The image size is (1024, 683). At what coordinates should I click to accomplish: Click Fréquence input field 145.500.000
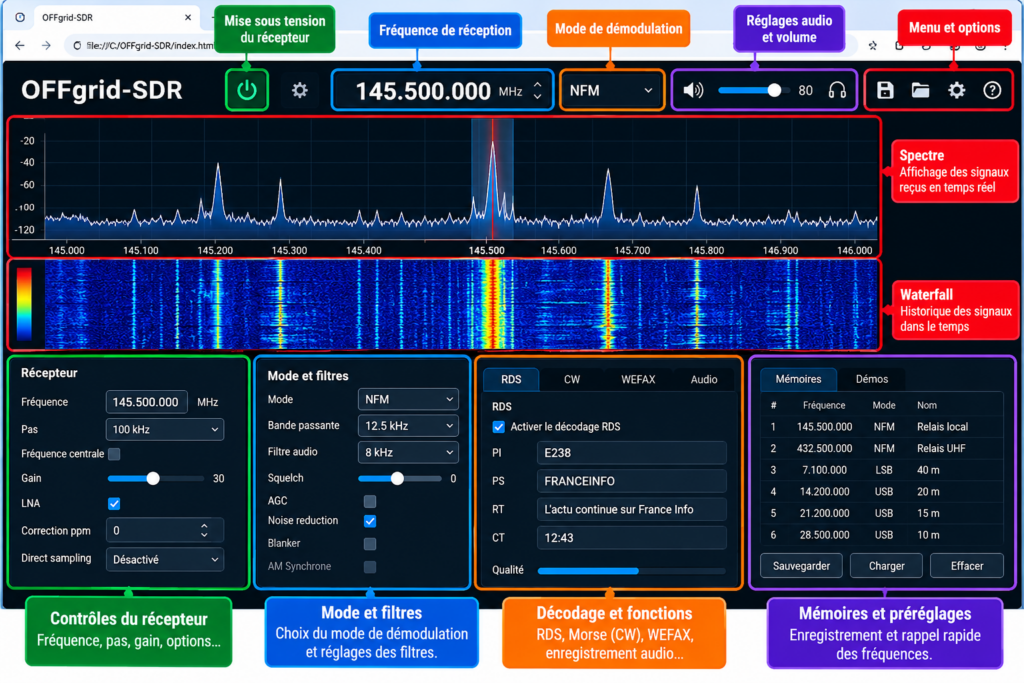(146, 402)
